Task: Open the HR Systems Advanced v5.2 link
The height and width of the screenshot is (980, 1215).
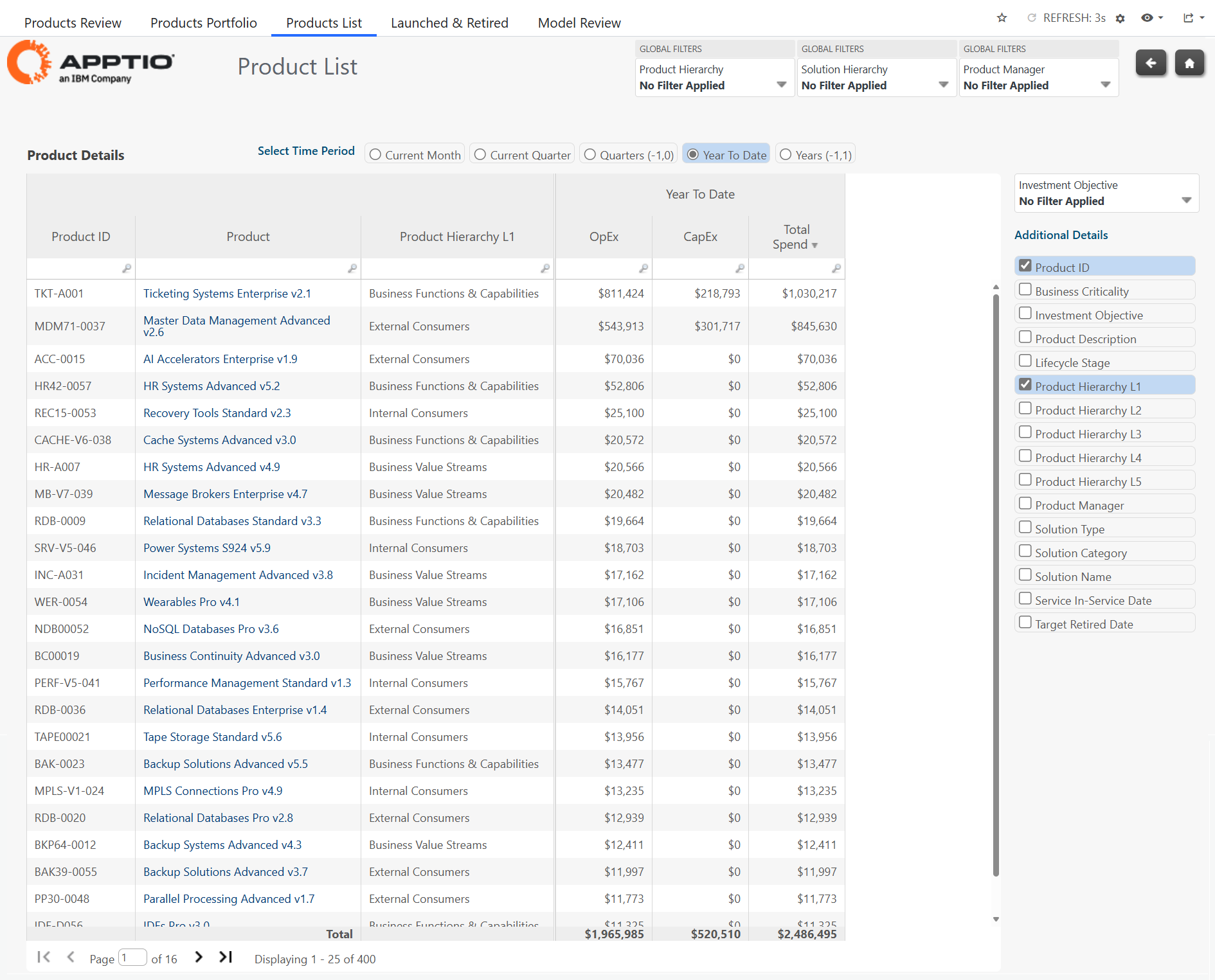Action: pos(212,386)
